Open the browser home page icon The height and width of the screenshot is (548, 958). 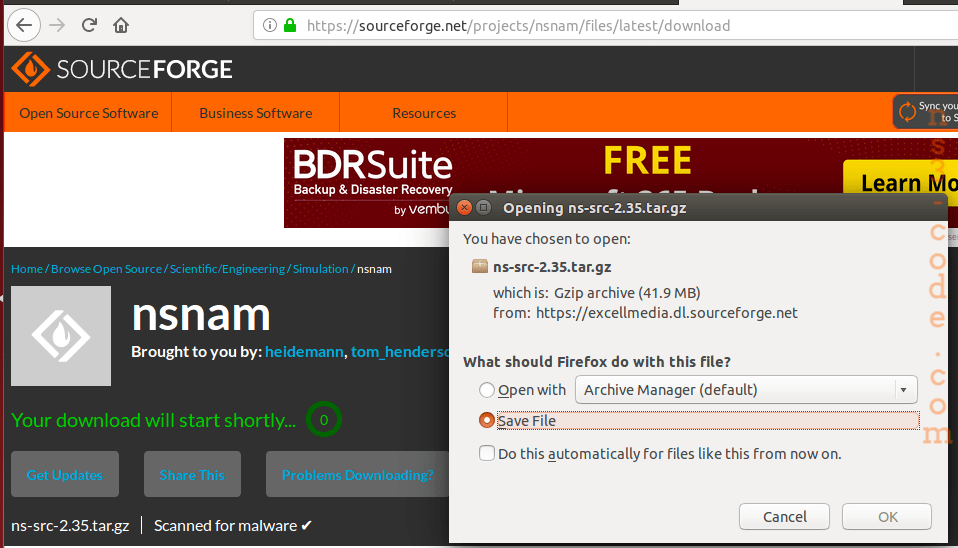(x=121, y=25)
